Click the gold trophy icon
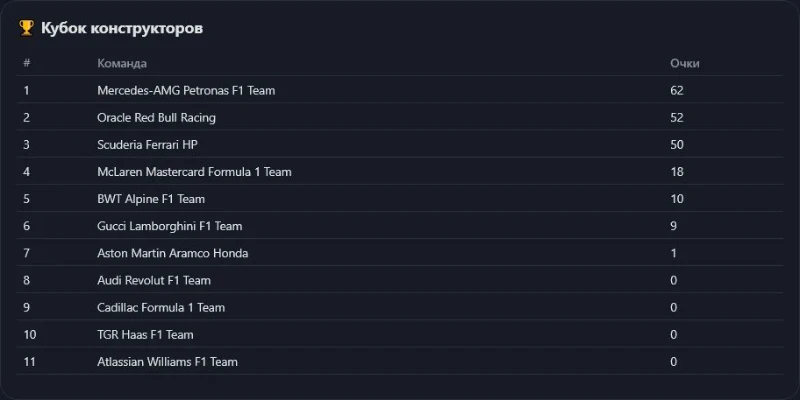 (27, 28)
